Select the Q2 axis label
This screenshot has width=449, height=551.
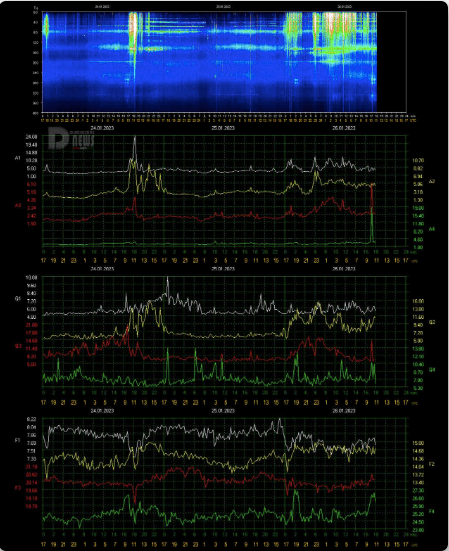[x=432, y=322]
